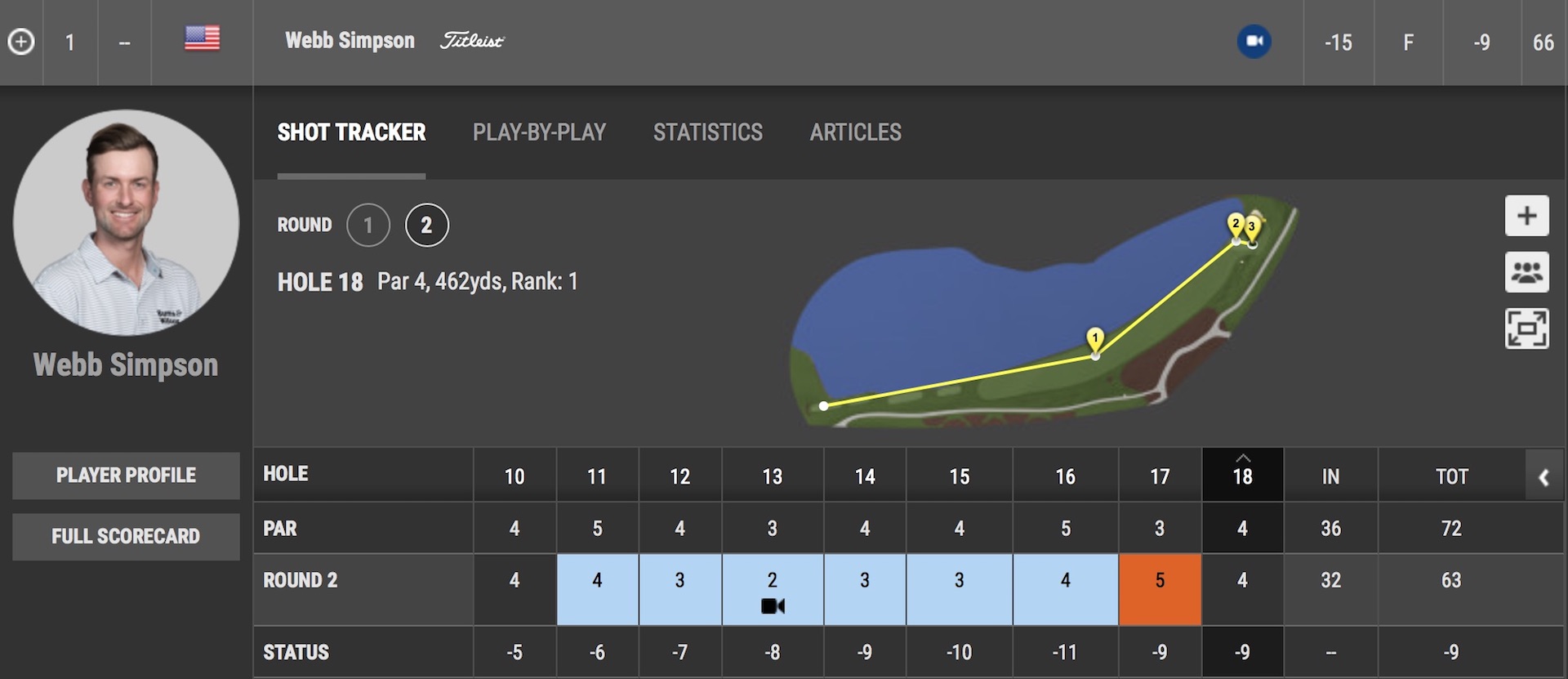This screenshot has width=1568, height=679.
Task: Switch to the Play-By-Play tab
Action: click(x=539, y=132)
